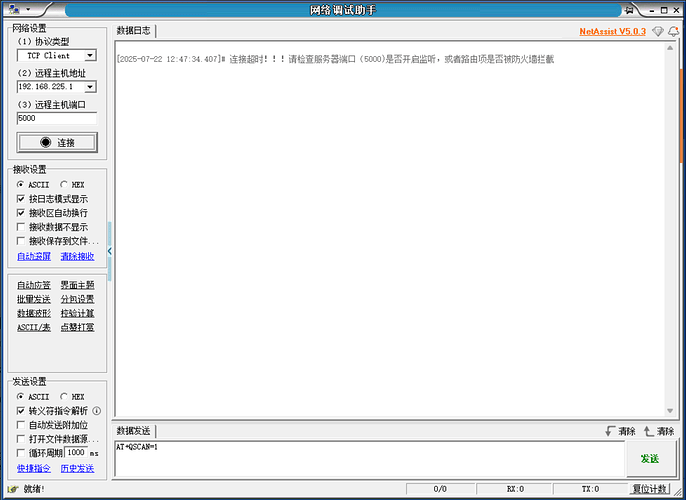Enable 循环周期 checkbox
This screenshot has width=686, height=500.
21,453
